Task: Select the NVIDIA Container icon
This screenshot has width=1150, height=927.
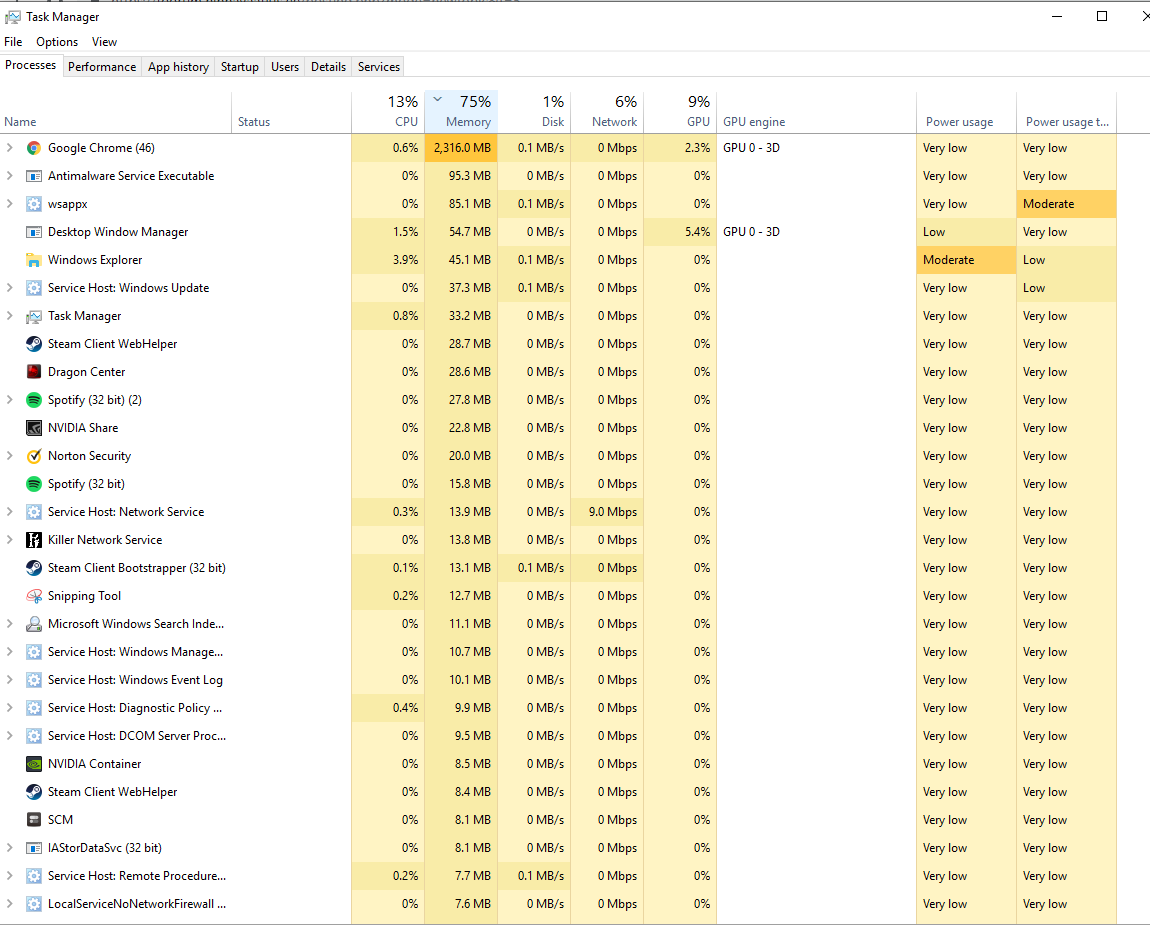Action: pos(34,764)
